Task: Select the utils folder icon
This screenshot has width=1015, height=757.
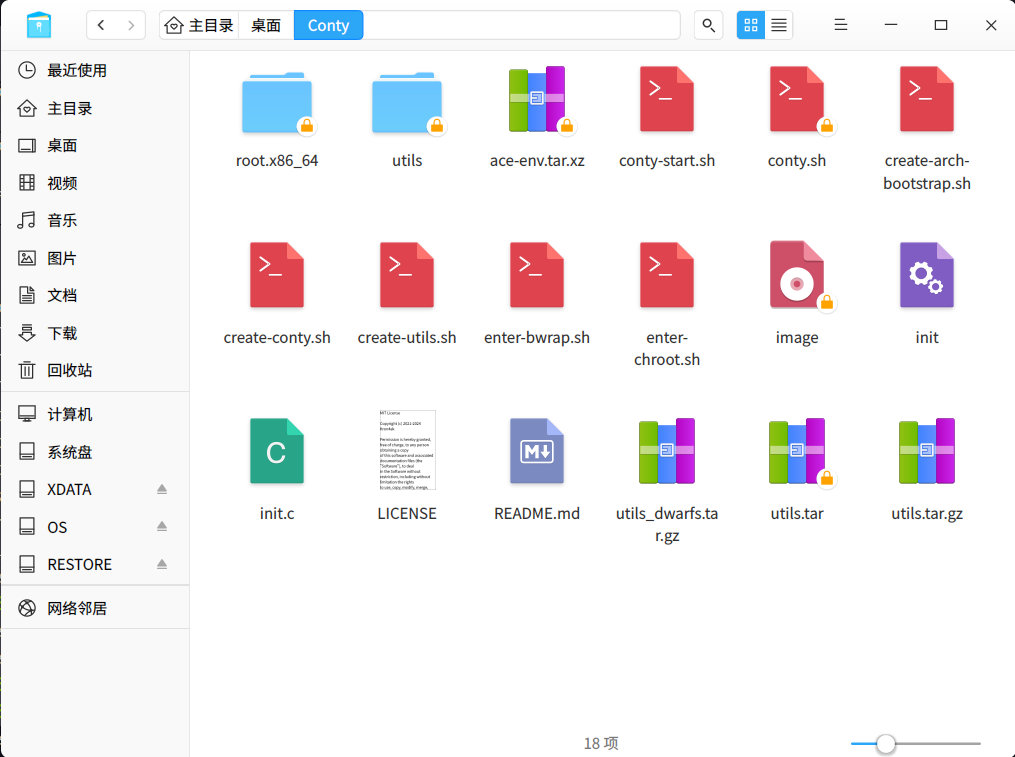Action: 407,102
